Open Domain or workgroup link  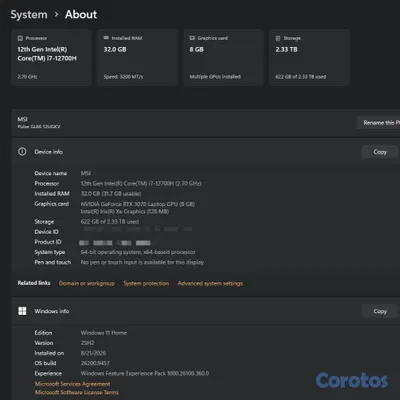pyautogui.click(x=87, y=283)
